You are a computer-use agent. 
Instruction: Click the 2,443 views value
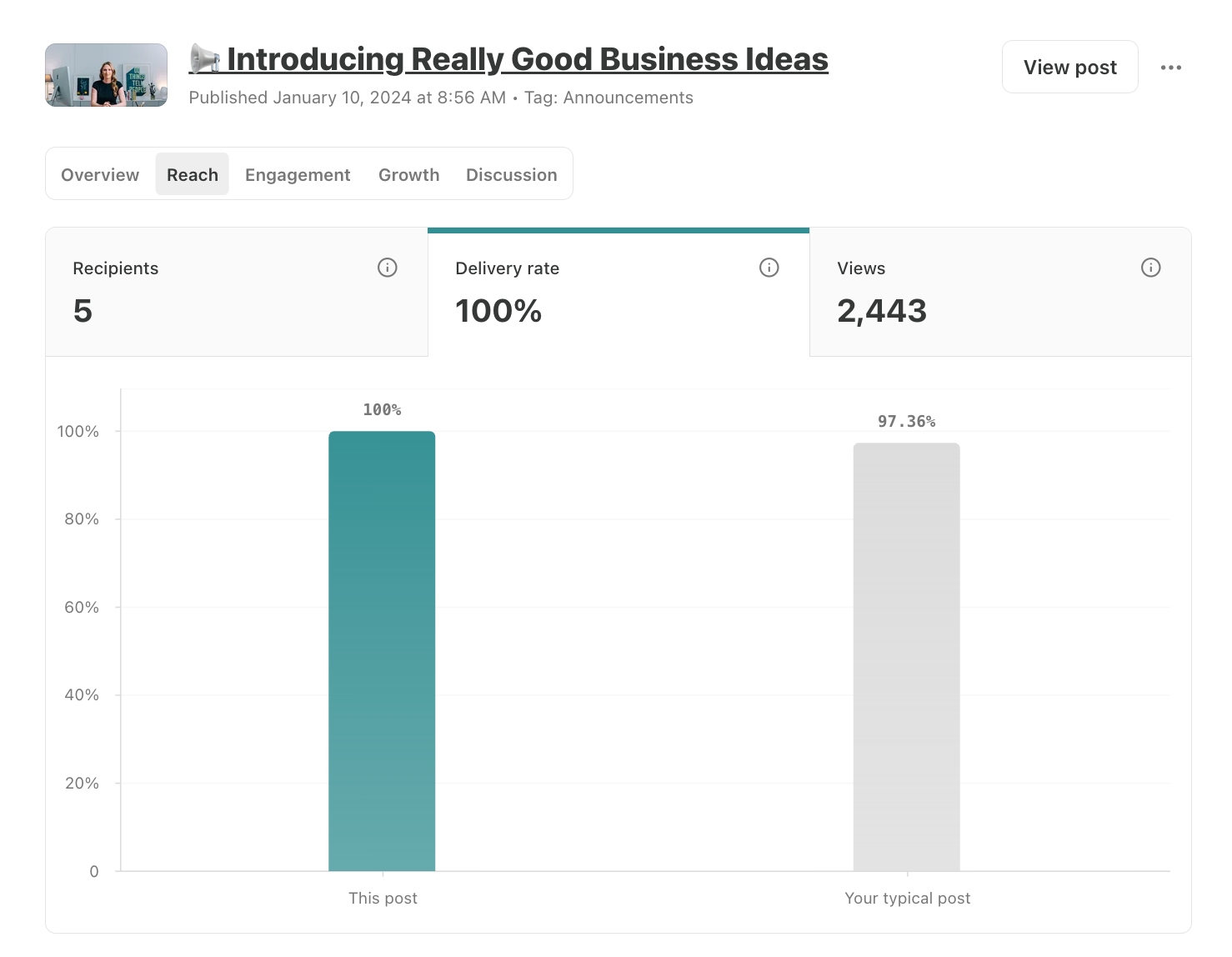[x=882, y=311]
